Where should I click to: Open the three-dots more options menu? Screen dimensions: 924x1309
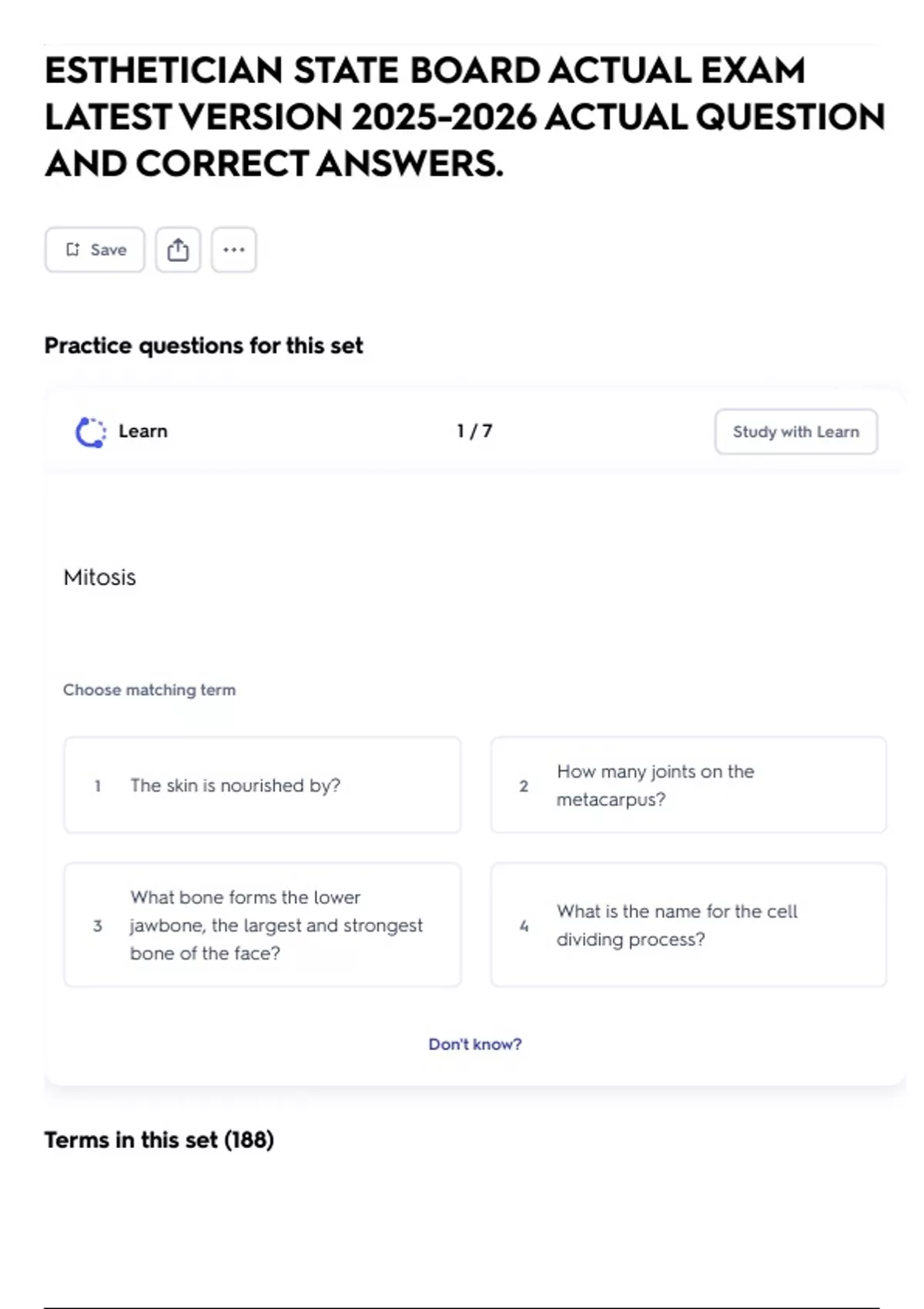coord(234,249)
